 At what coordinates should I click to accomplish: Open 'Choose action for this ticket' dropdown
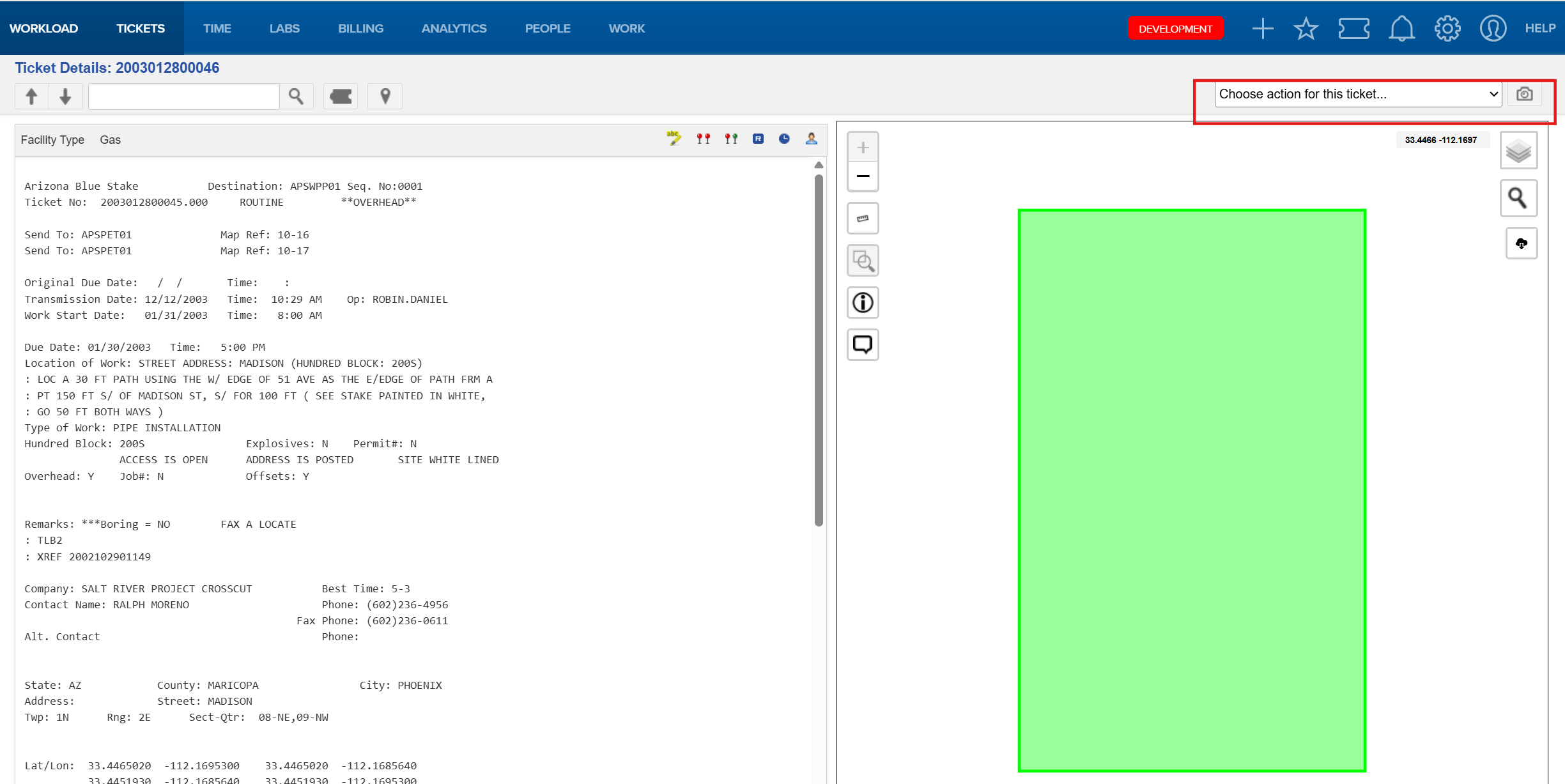click(x=1358, y=94)
